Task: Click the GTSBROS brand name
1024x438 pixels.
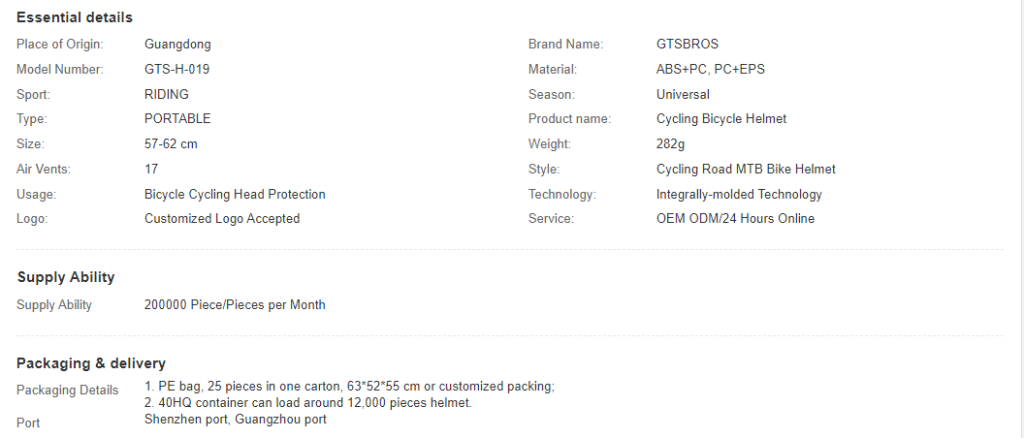Action: [x=687, y=44]
